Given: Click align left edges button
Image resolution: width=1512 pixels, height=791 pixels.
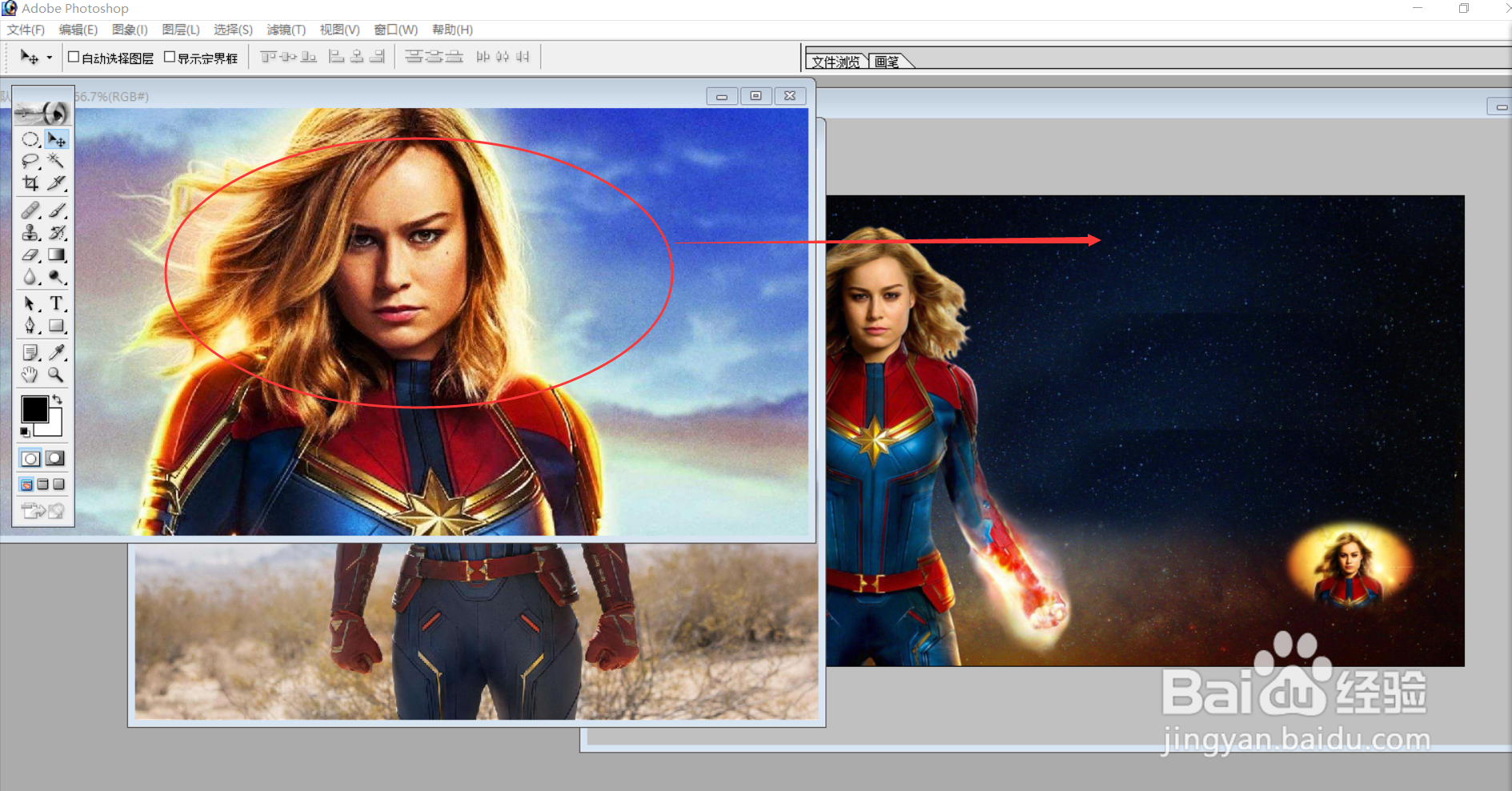Looking at the screenshot, I should 337,57.
